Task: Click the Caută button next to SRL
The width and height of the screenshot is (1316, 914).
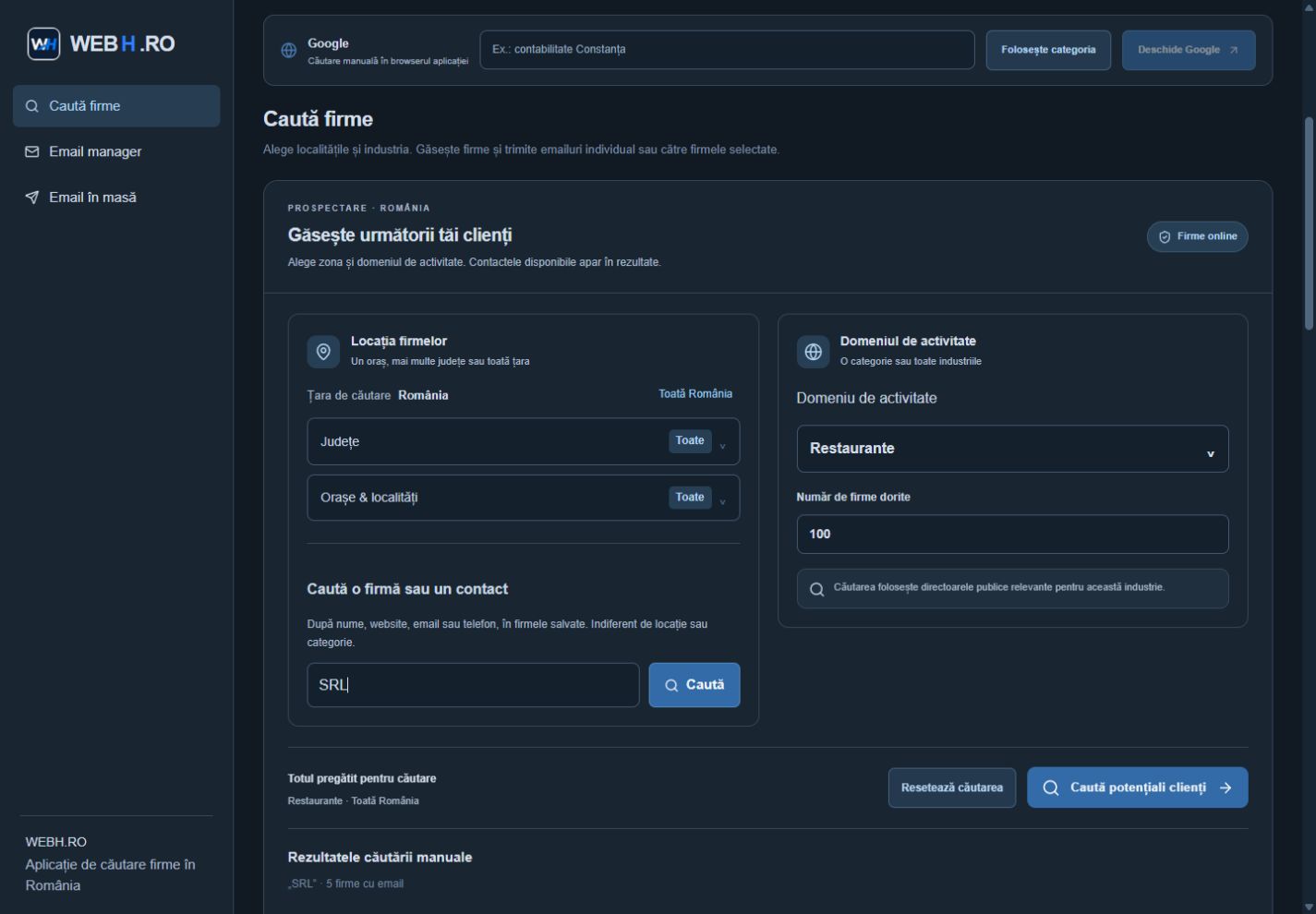Action: pyautogui.click(x=694, y=685)
